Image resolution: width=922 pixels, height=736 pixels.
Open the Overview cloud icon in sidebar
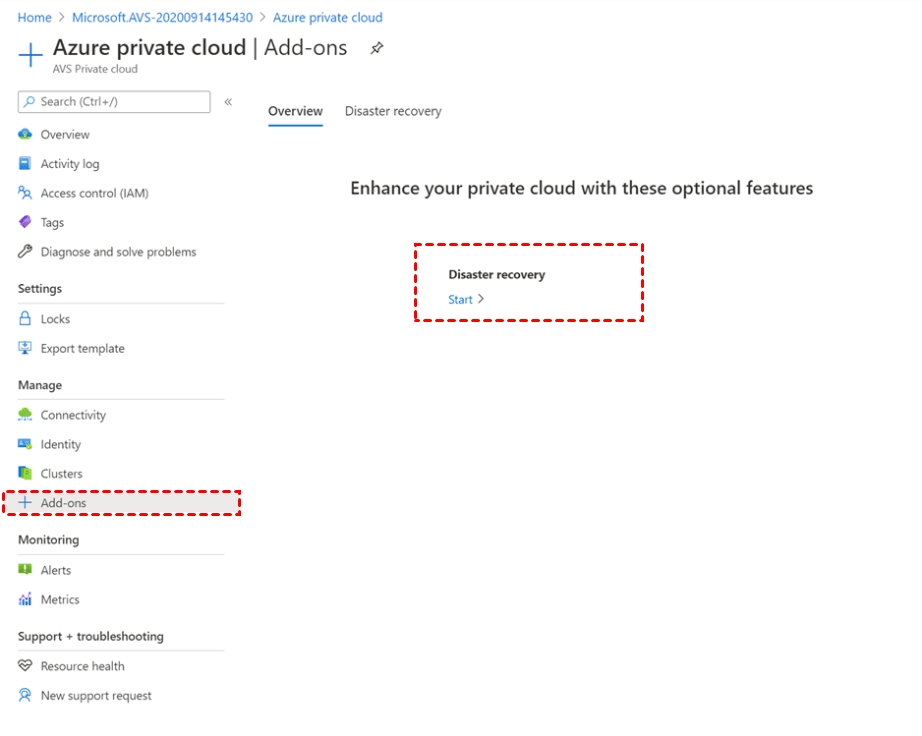pos(25,135)
